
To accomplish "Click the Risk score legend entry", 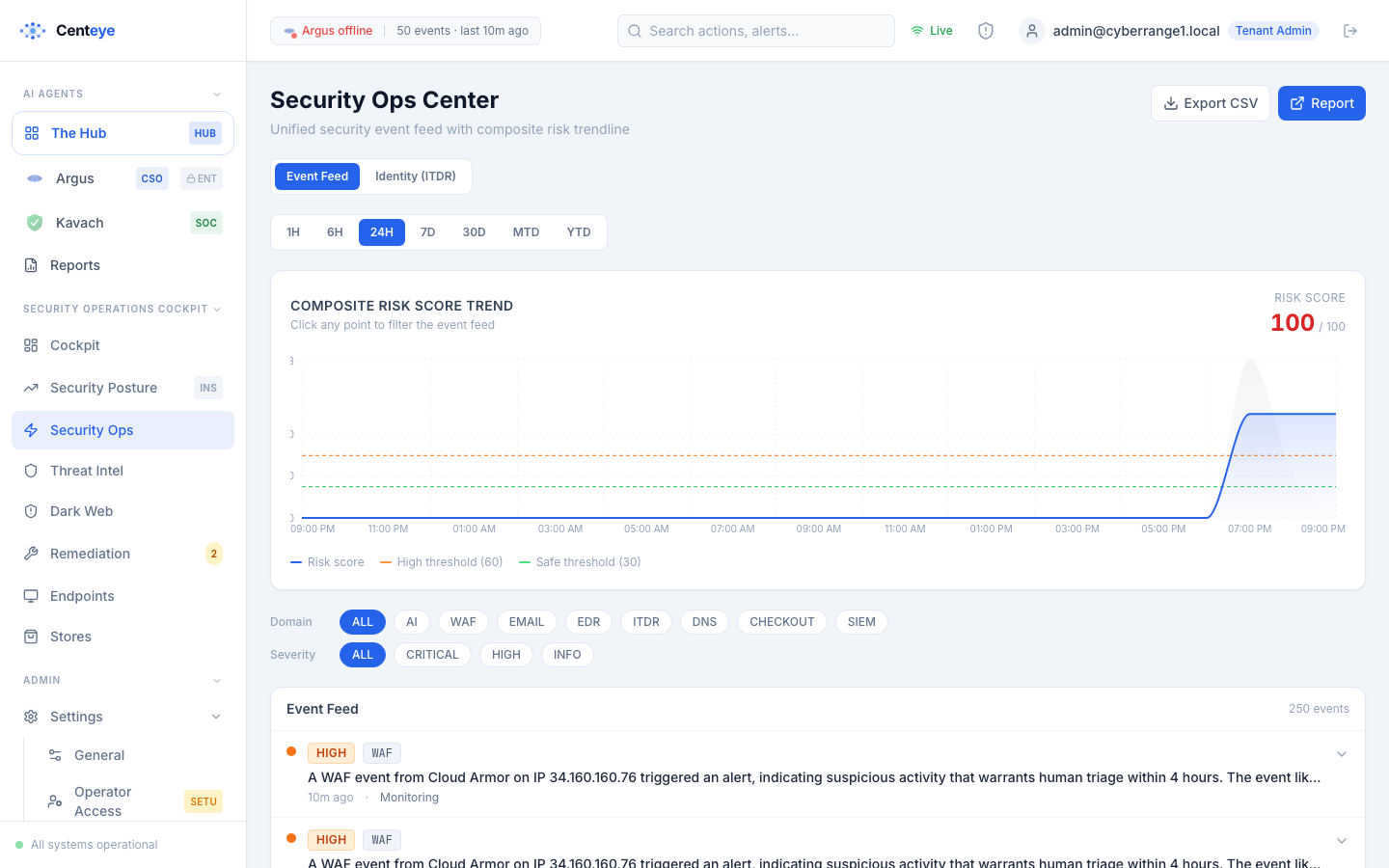I will [327, 562].
